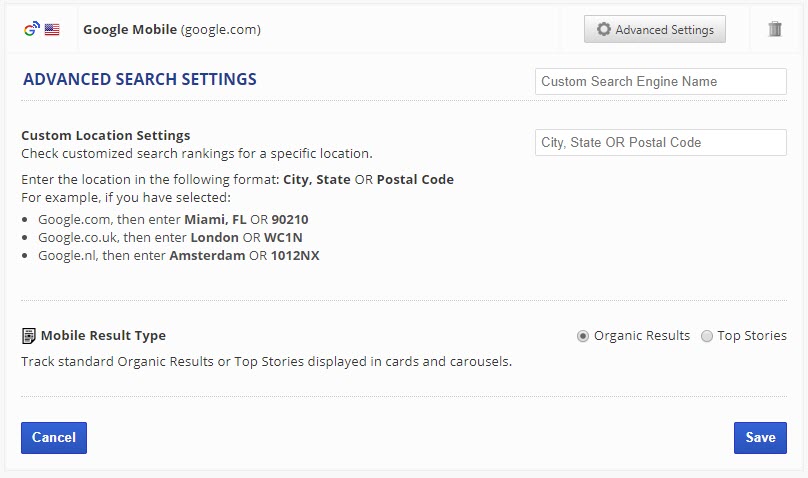Click the Amsterdam example text
The image size is (808, 478).
point(207,255)
